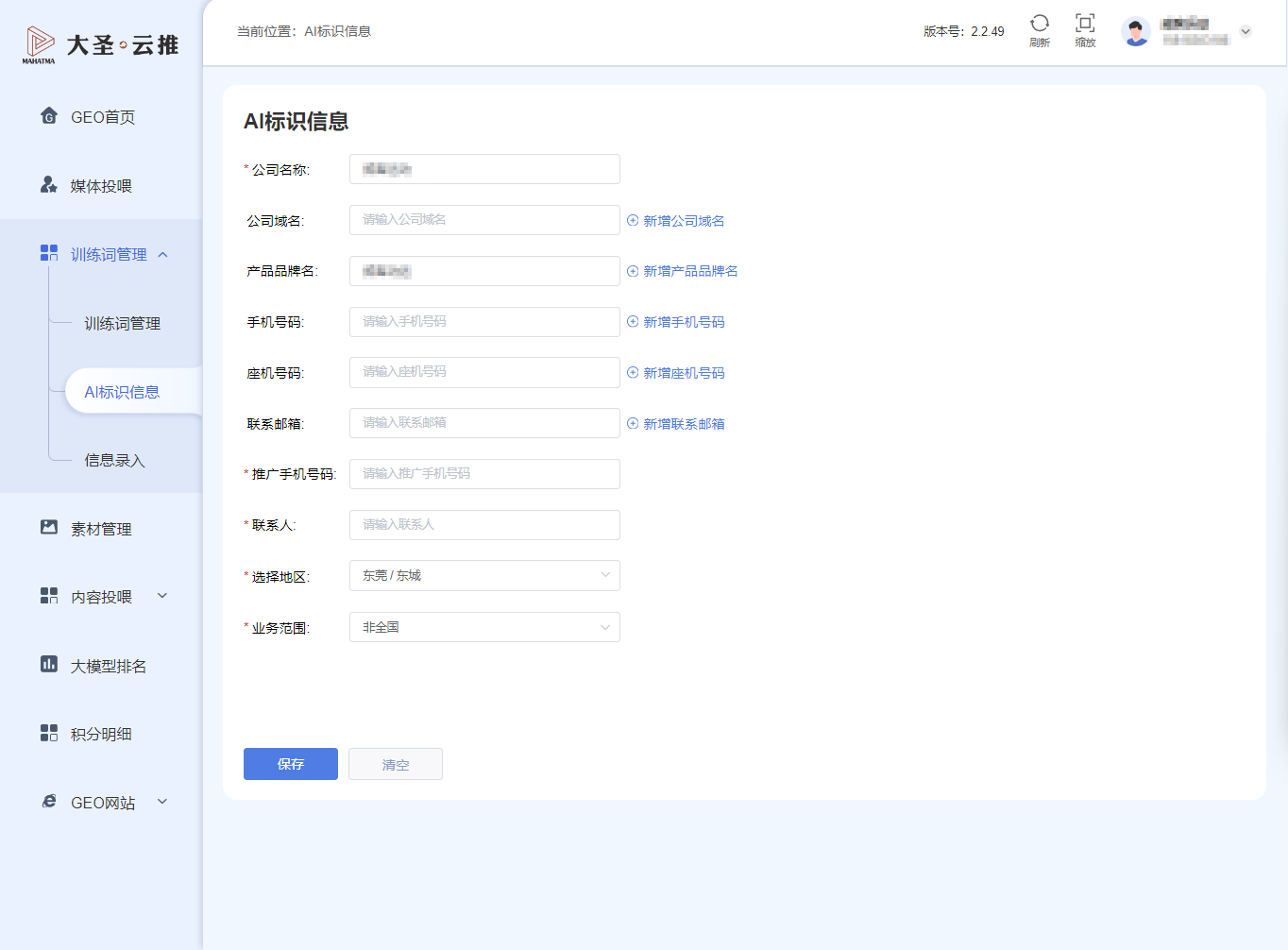
Task: Open the 业务范围 dropdown
Action: tap(484, 627)
